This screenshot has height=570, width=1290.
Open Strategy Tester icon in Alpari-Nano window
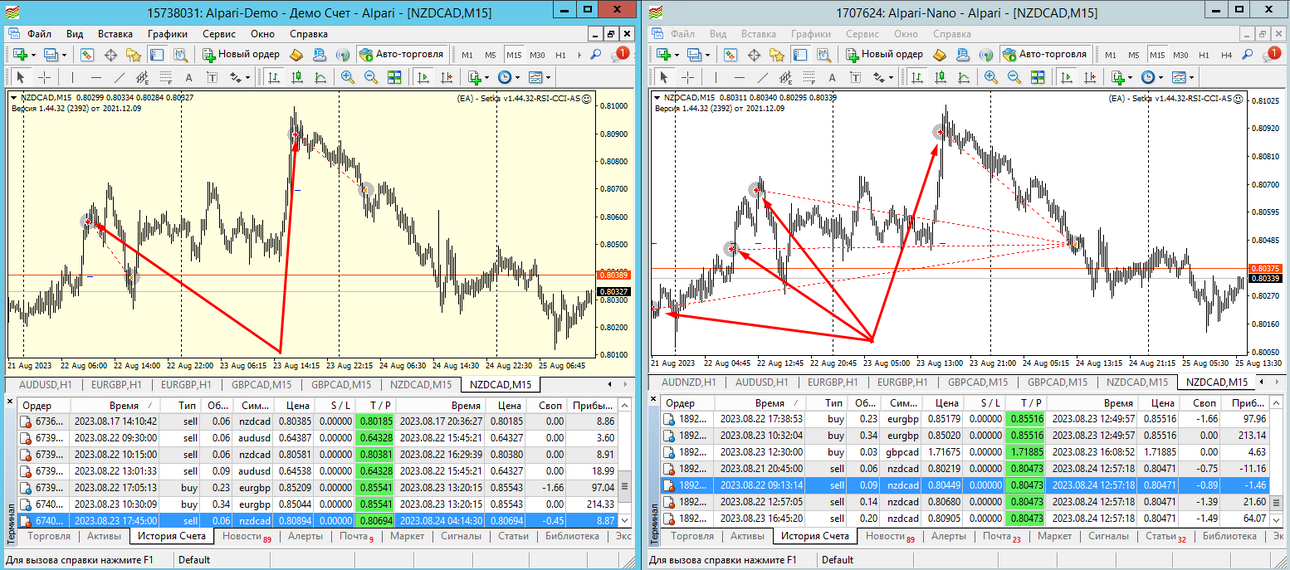point(823,54)
